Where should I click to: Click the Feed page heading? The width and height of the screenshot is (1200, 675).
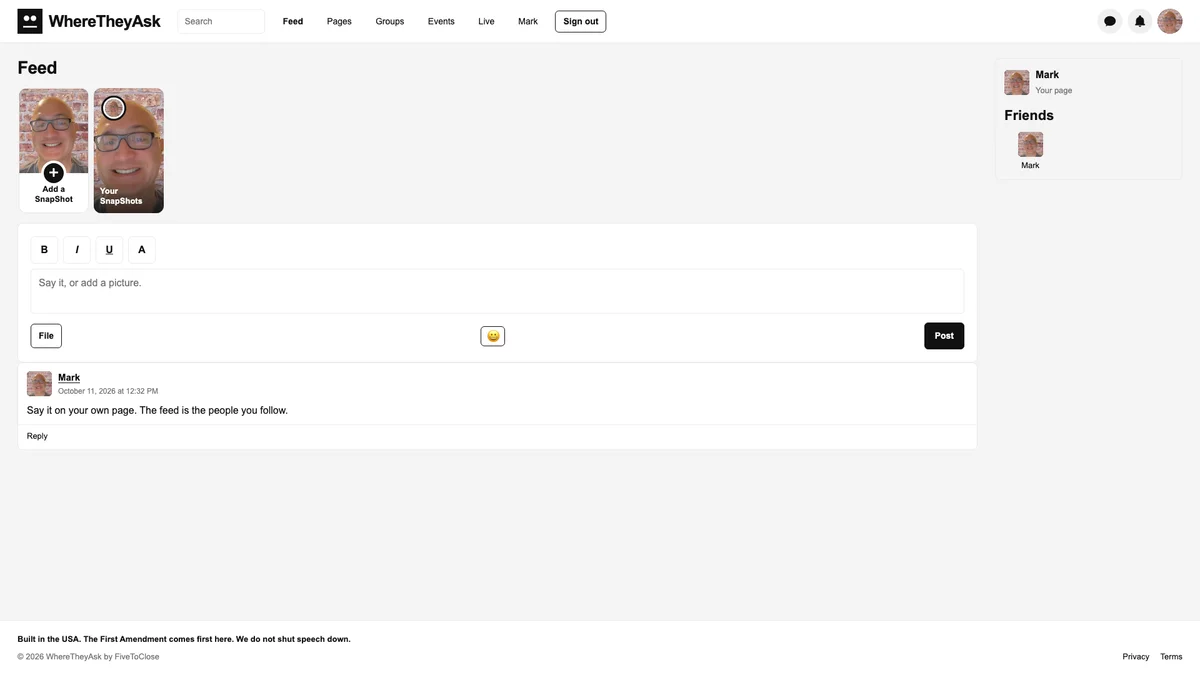37,68
